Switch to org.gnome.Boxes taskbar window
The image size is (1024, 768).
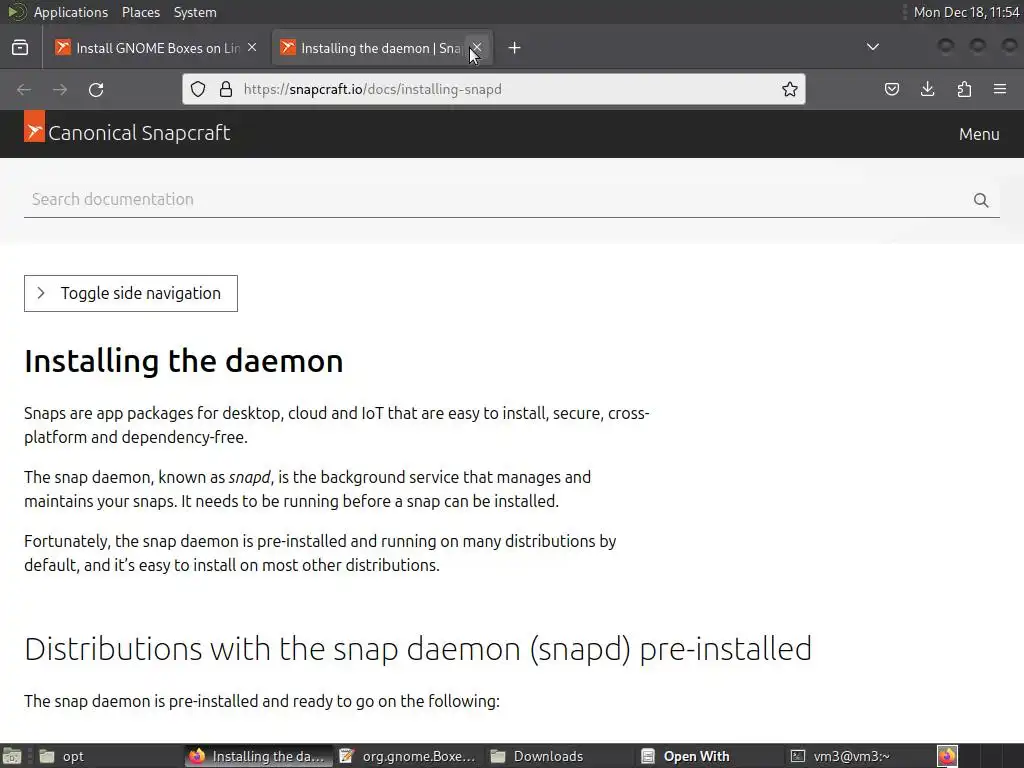[407, 756]
